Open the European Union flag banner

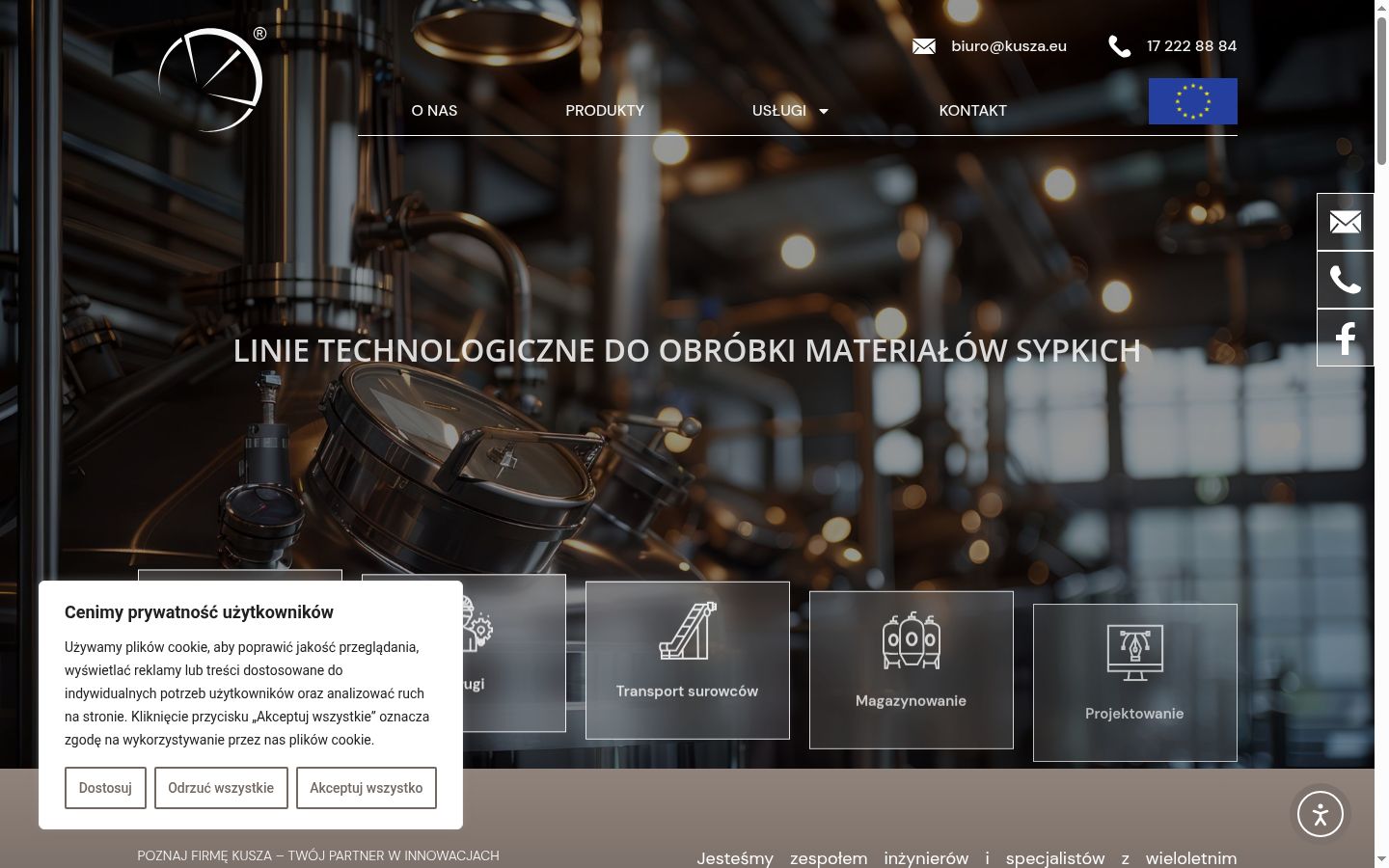(1192, 101)
